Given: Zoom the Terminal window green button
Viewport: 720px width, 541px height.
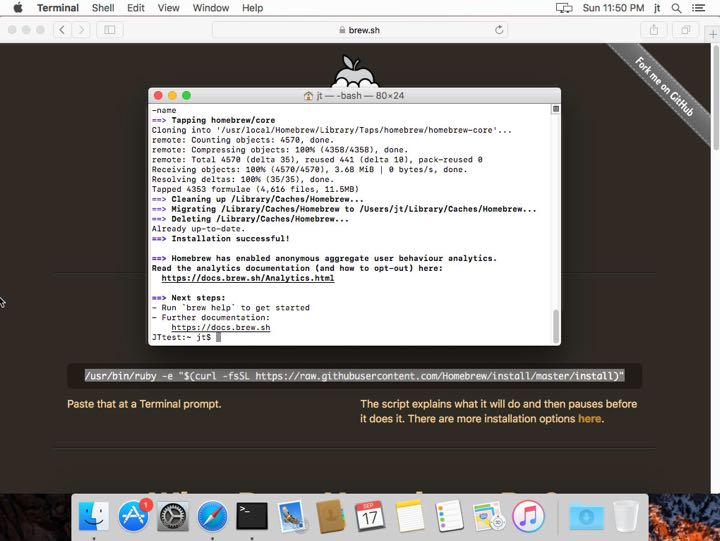Looking at the screenshot, I should (186, 96).
